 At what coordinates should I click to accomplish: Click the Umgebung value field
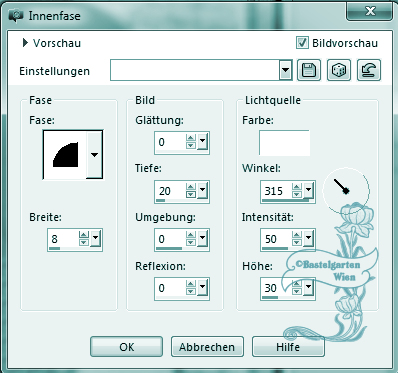171,239
